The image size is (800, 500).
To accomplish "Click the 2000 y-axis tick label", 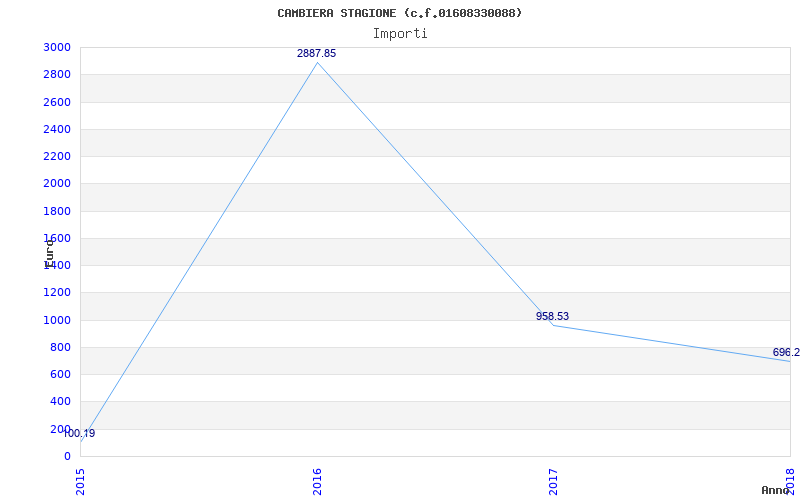I will (x=57, y=184).
